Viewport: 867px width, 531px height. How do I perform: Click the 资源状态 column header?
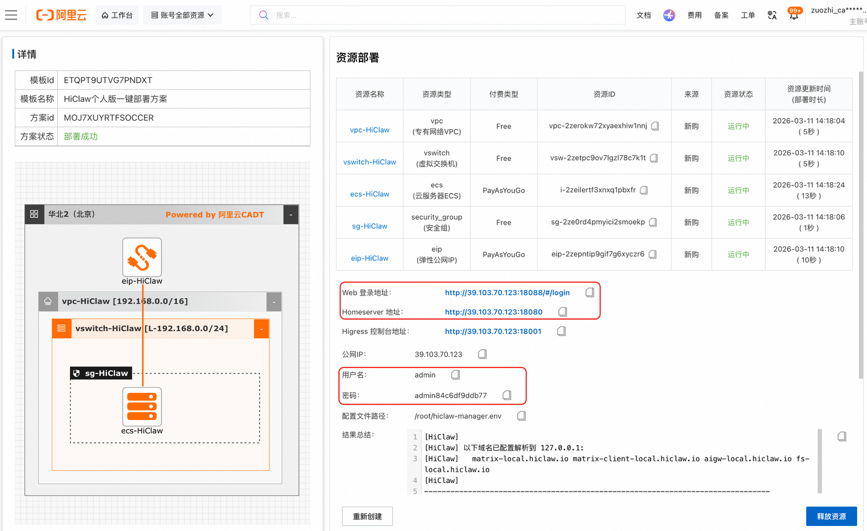(x=738, y=94)
